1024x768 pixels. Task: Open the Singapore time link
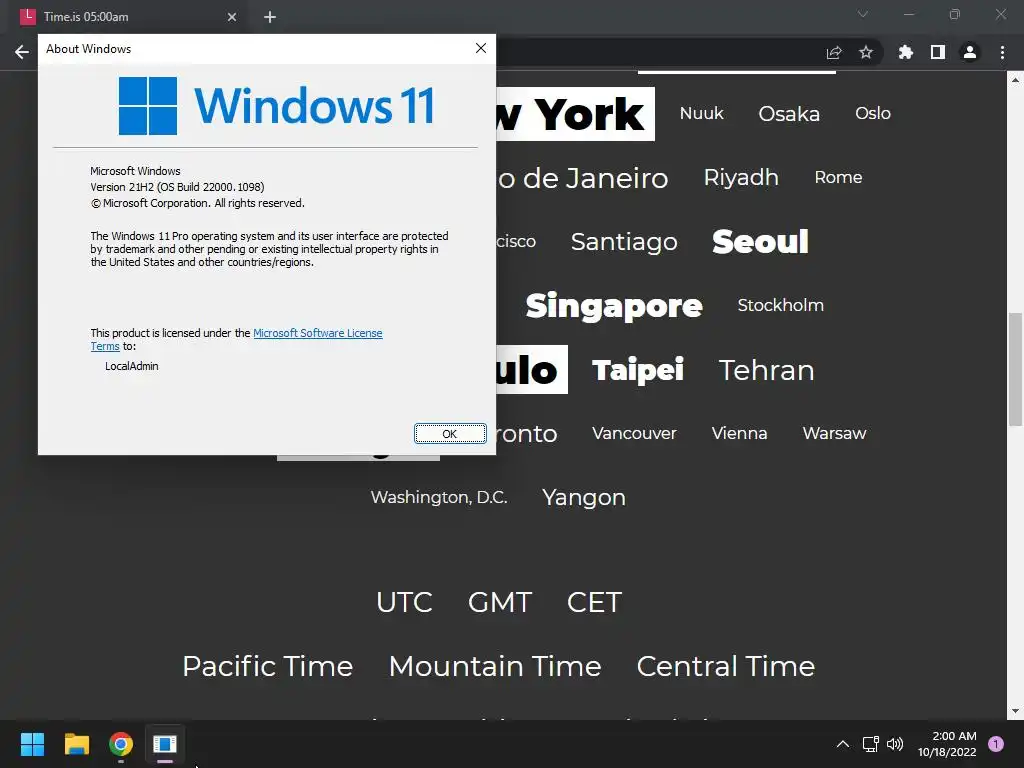click(x=614, y=306)
